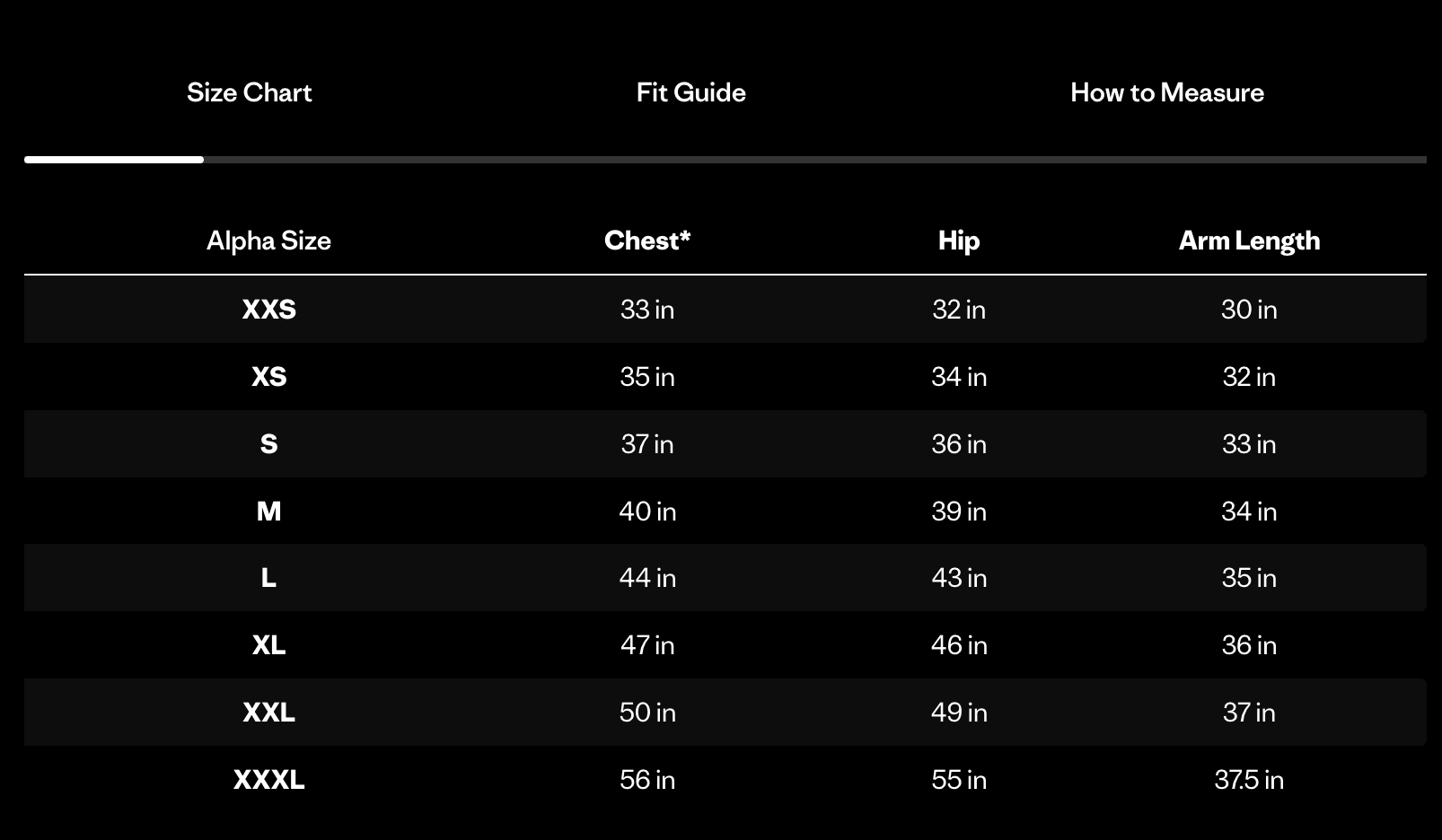Image resolution: width=1442 pixels, height=840 pixels.
Task: Select the XL size row label
Action: pos(268,645)
